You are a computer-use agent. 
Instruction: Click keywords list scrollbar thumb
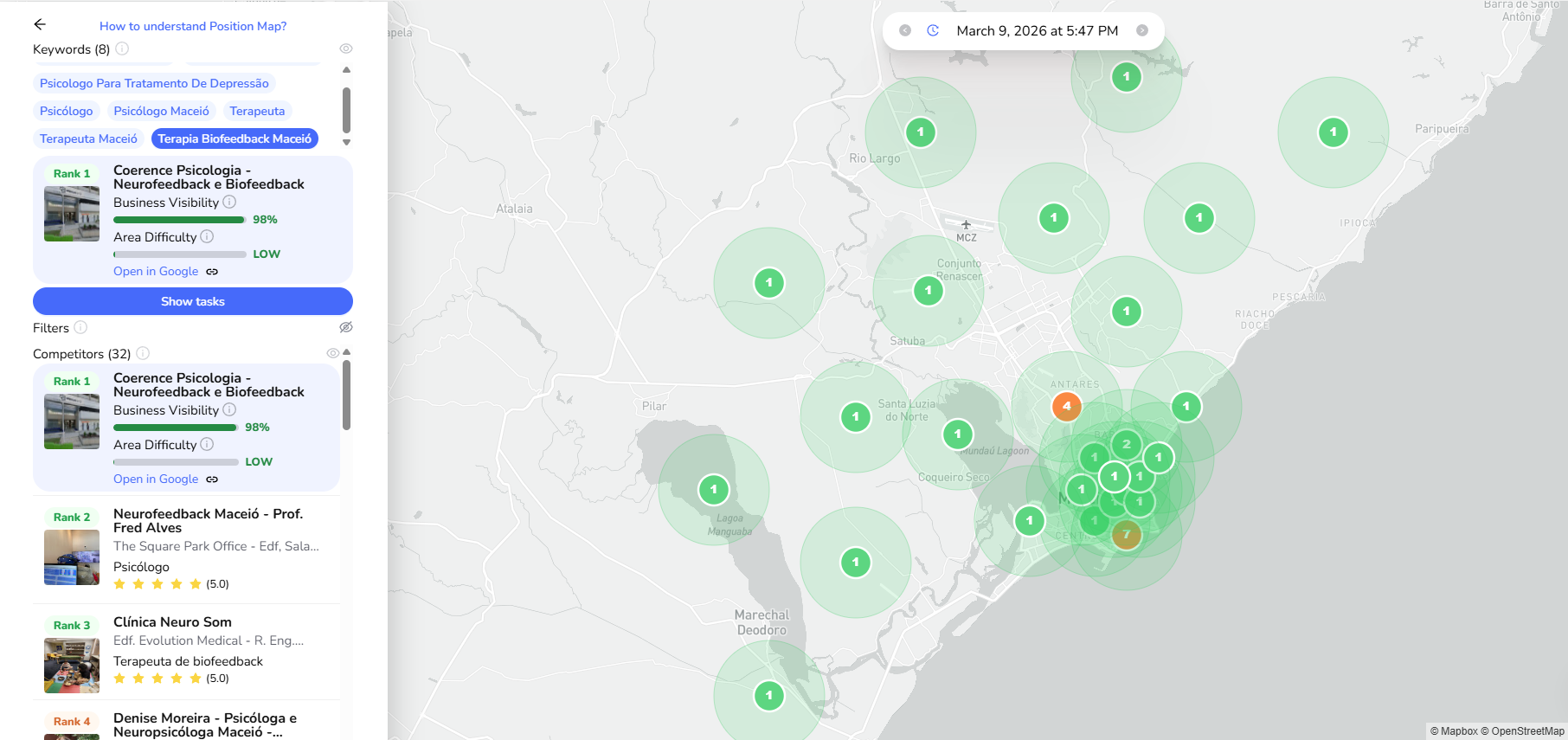tap(346, 110)
